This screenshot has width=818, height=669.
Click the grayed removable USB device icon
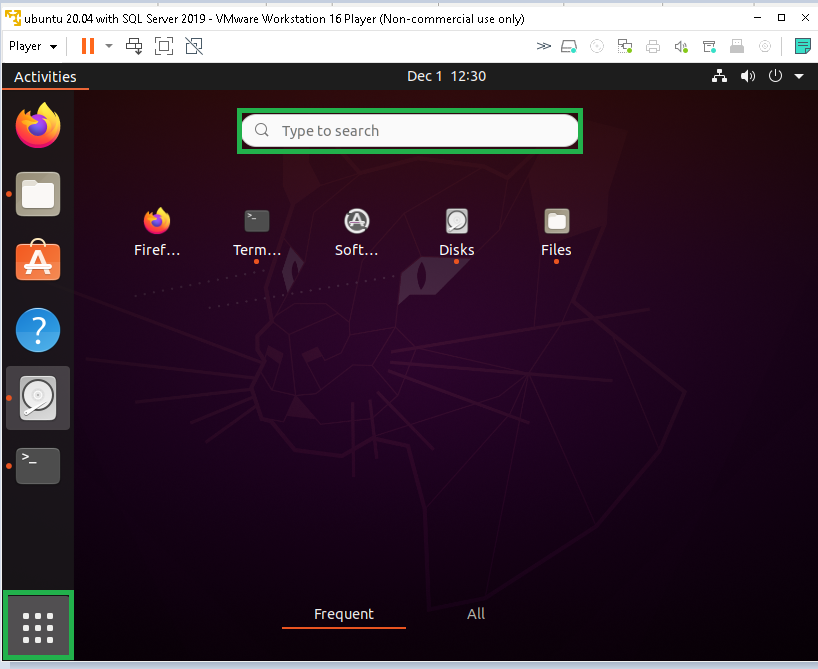point(737,46)
